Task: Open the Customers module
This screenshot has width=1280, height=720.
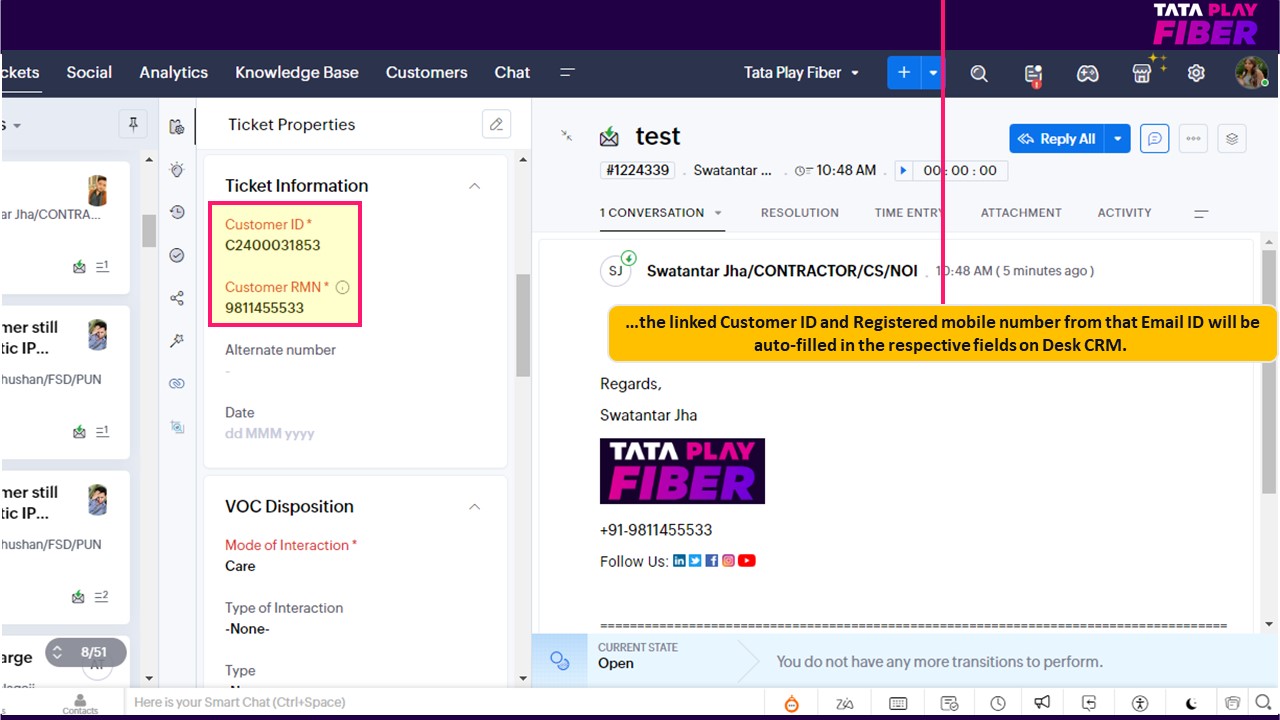Action: click(x=427, y=73)
